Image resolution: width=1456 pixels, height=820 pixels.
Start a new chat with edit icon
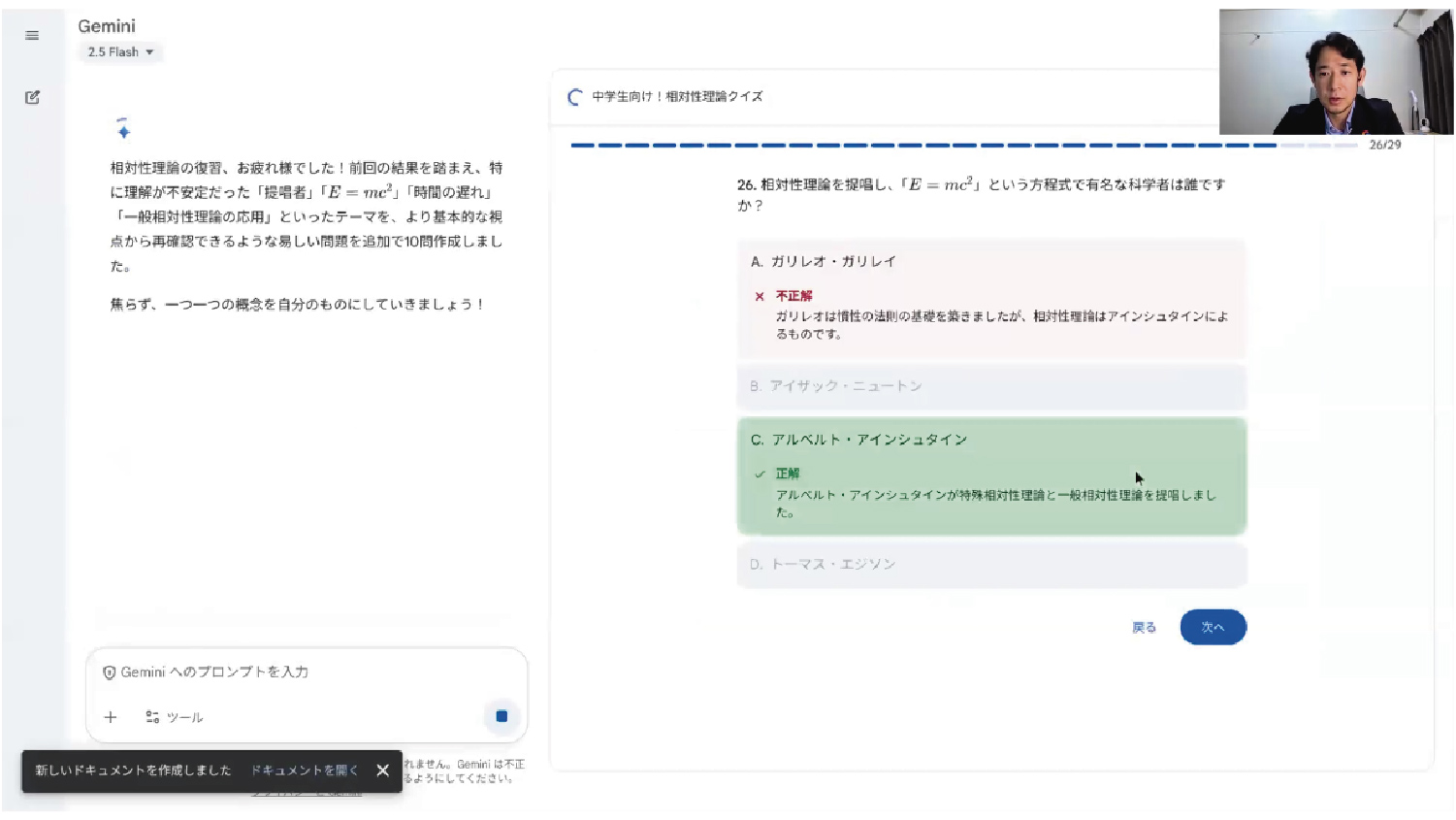(32, 97)
